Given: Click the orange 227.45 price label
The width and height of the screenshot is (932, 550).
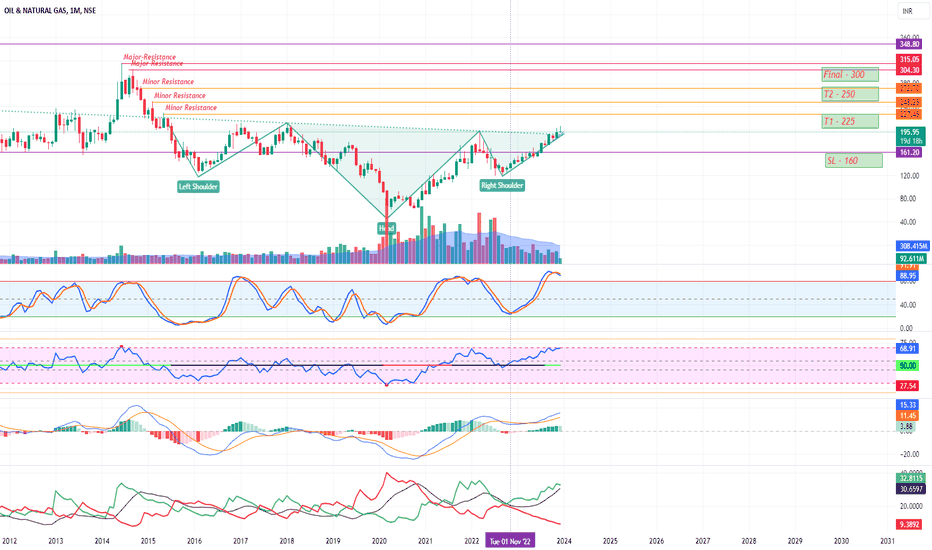Looking at the screenshot, I should pyautogui.click(x=909, y=114).
